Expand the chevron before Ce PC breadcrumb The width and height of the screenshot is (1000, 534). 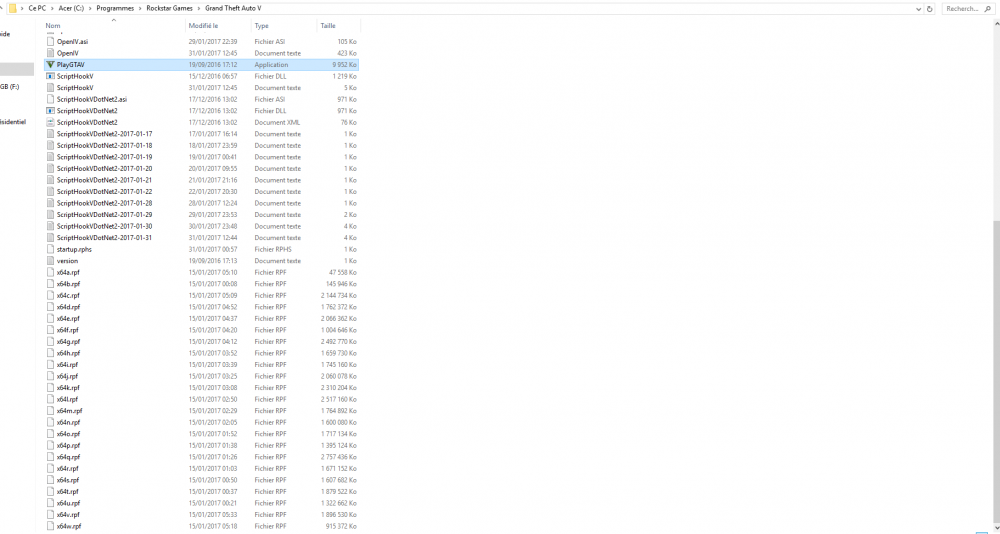pos(22,8)
